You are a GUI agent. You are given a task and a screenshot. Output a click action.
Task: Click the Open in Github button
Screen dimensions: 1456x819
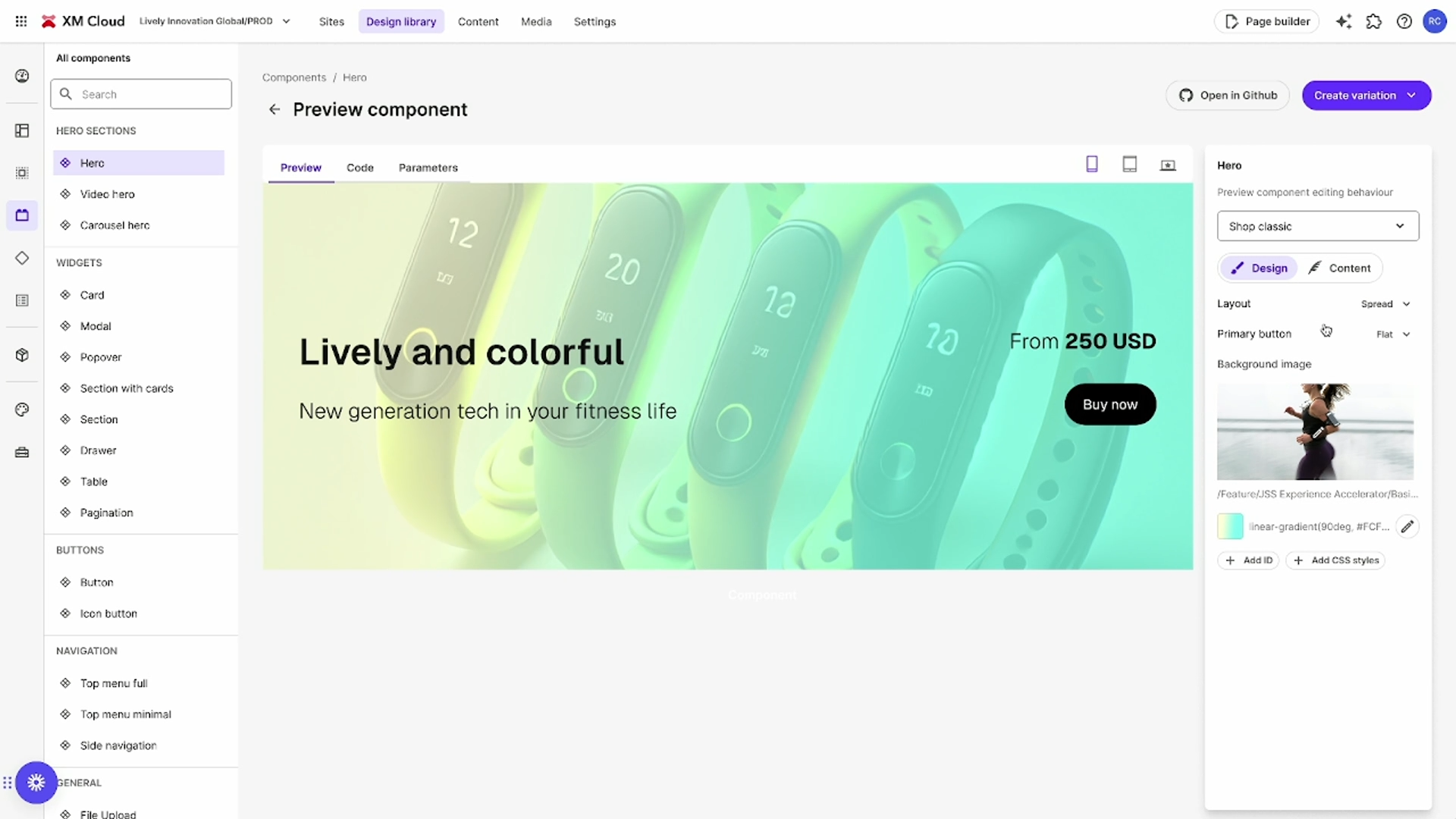tap(1228, 96)
